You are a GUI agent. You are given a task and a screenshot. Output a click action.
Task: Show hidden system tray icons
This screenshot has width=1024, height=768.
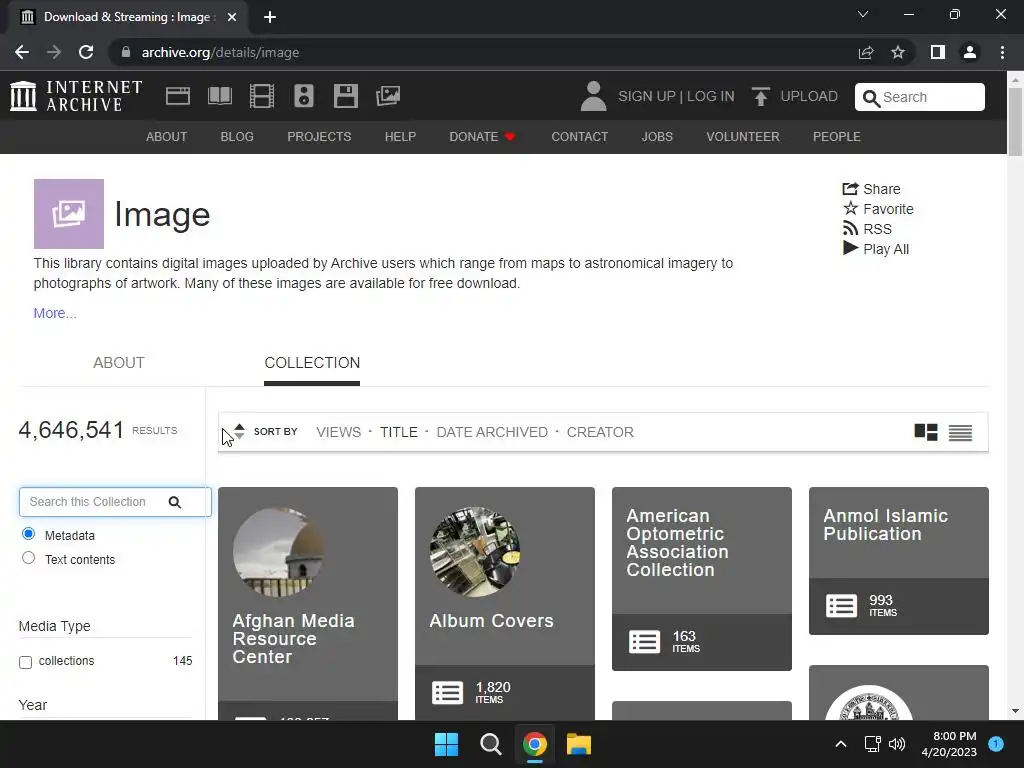click(841, 744)
